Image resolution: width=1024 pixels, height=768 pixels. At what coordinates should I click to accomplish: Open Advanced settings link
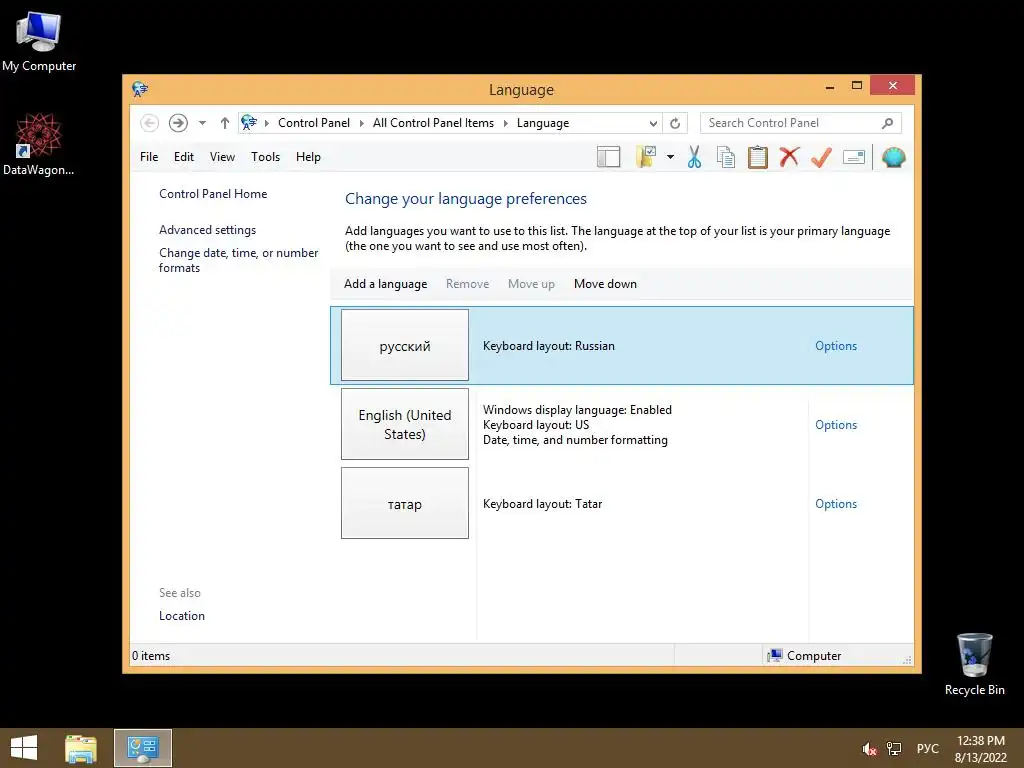(x=207, y=230)
